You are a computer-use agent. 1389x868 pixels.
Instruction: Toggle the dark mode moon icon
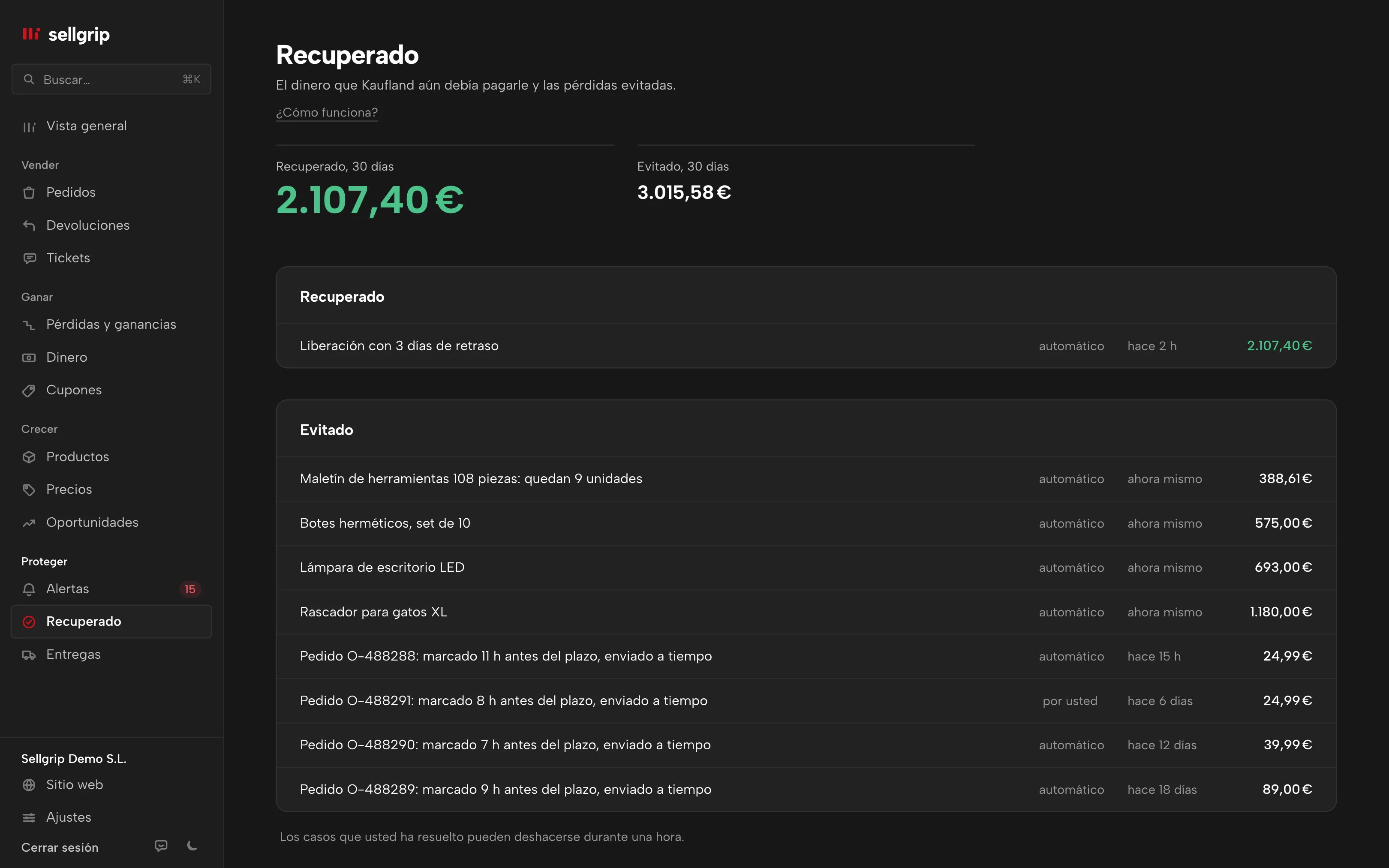pyautogui.click(x=192, y=846)
